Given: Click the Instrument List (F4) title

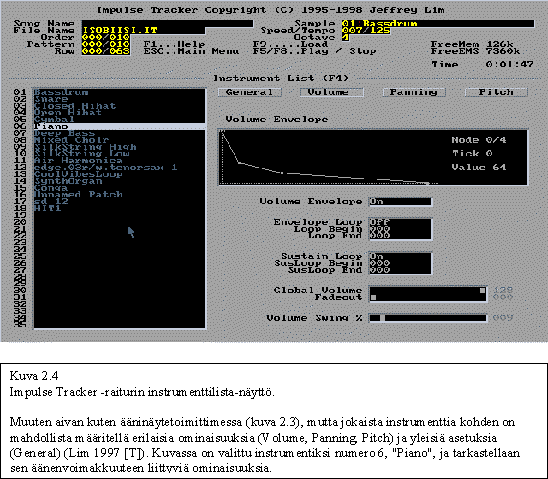Looking at the screenshot, I should (281, 78).
